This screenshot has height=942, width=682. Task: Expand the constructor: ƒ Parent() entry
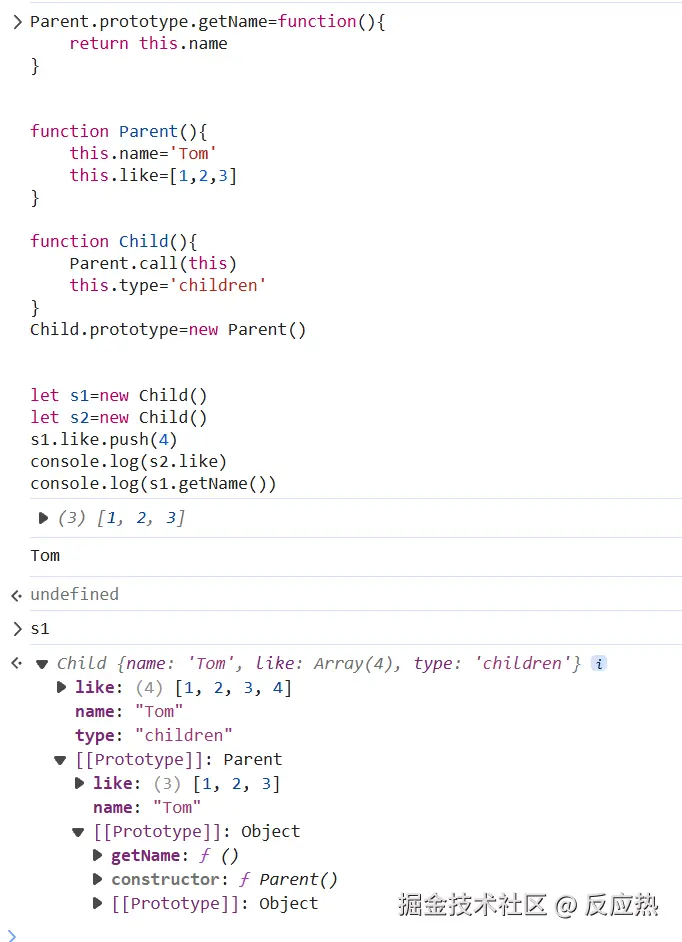pyautogui.click(x=97, y=880)
